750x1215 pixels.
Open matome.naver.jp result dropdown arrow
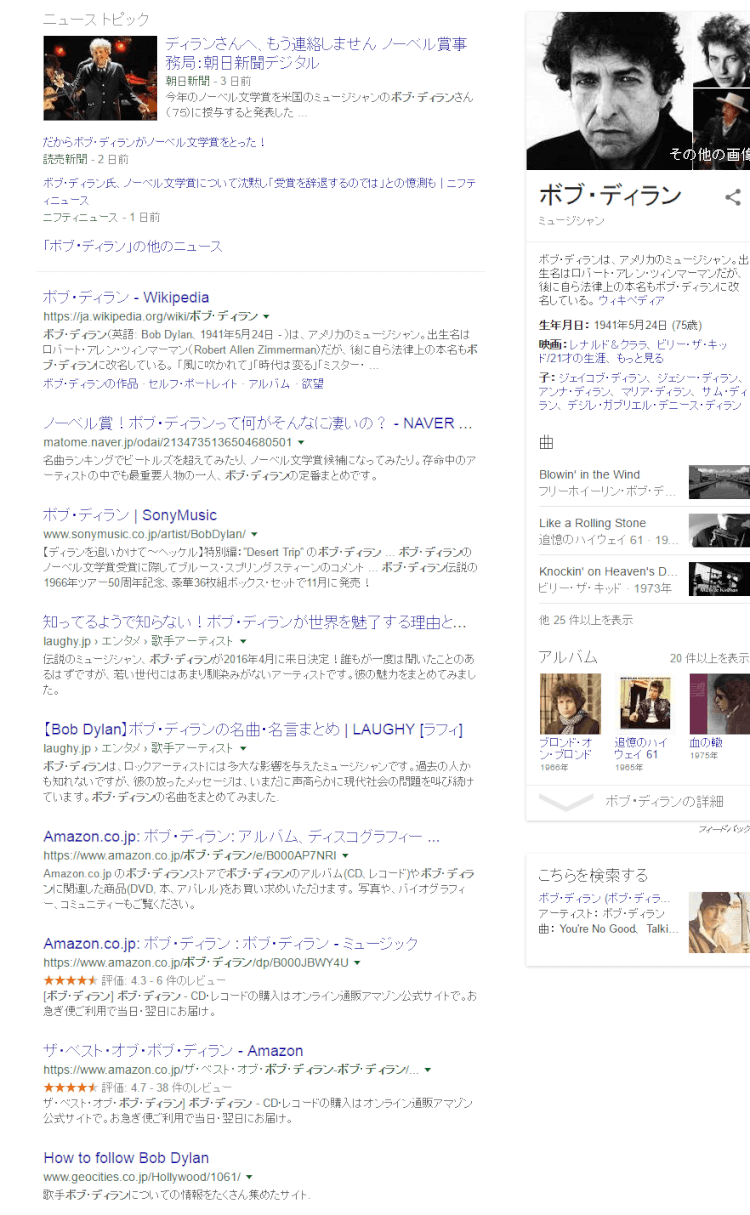pos(302,441)
